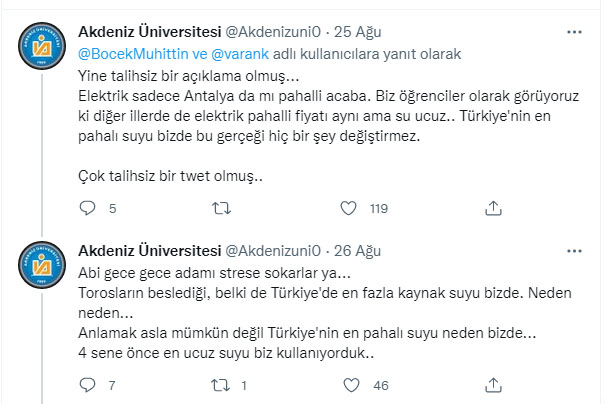
Task: Reply to the second tweet with 7 replies
Action: coord(86,384)
